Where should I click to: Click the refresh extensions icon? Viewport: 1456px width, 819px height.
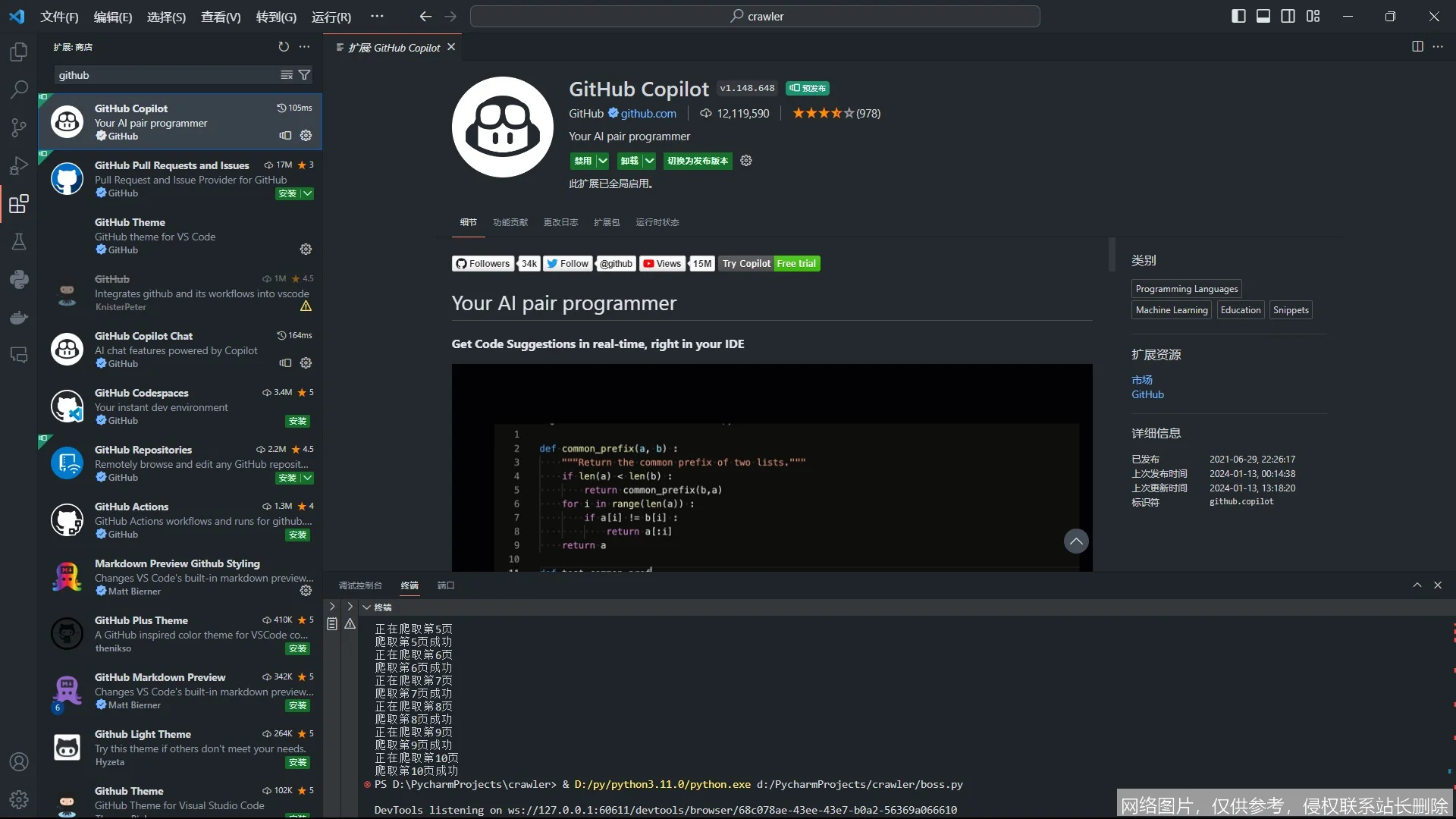(284, 46)
